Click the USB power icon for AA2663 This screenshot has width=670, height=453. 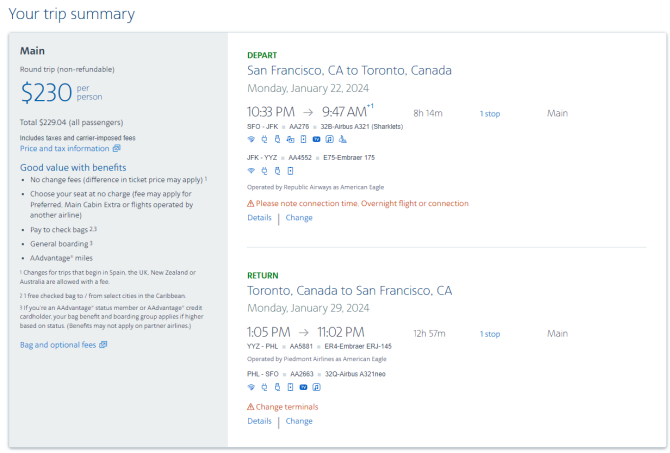tap(277, 387)
